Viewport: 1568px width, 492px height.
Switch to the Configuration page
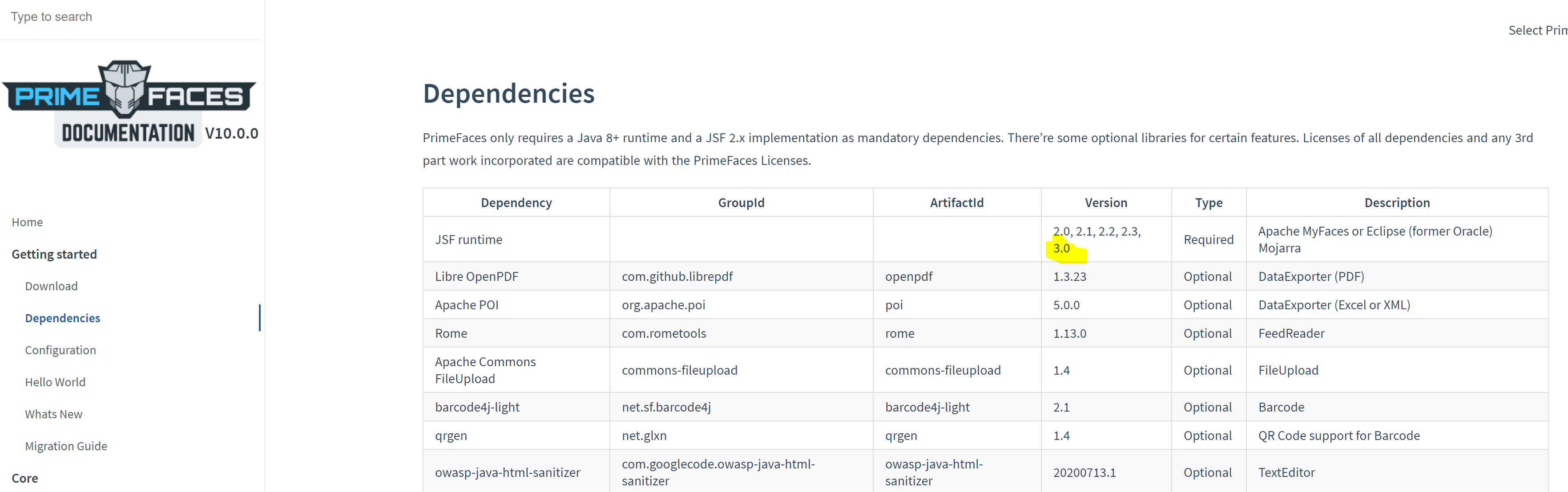[60, 350]
